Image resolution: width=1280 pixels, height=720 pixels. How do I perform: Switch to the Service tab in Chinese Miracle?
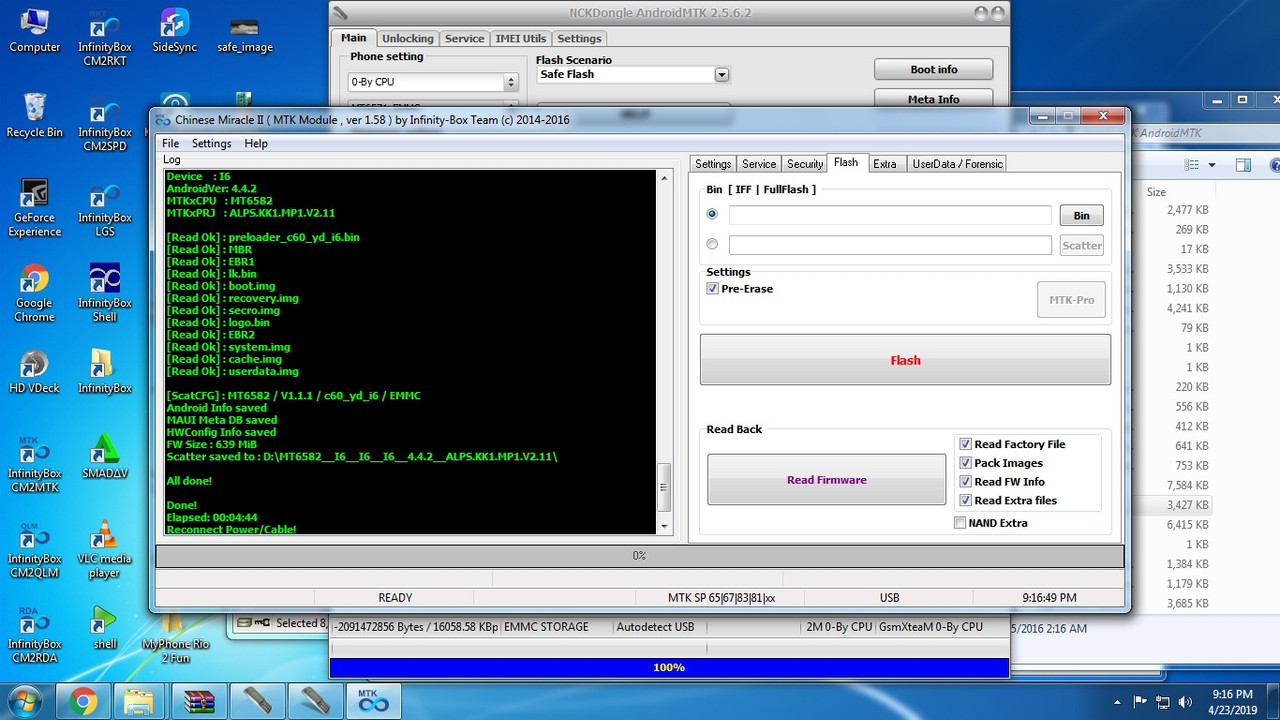(x=759, y=164)
